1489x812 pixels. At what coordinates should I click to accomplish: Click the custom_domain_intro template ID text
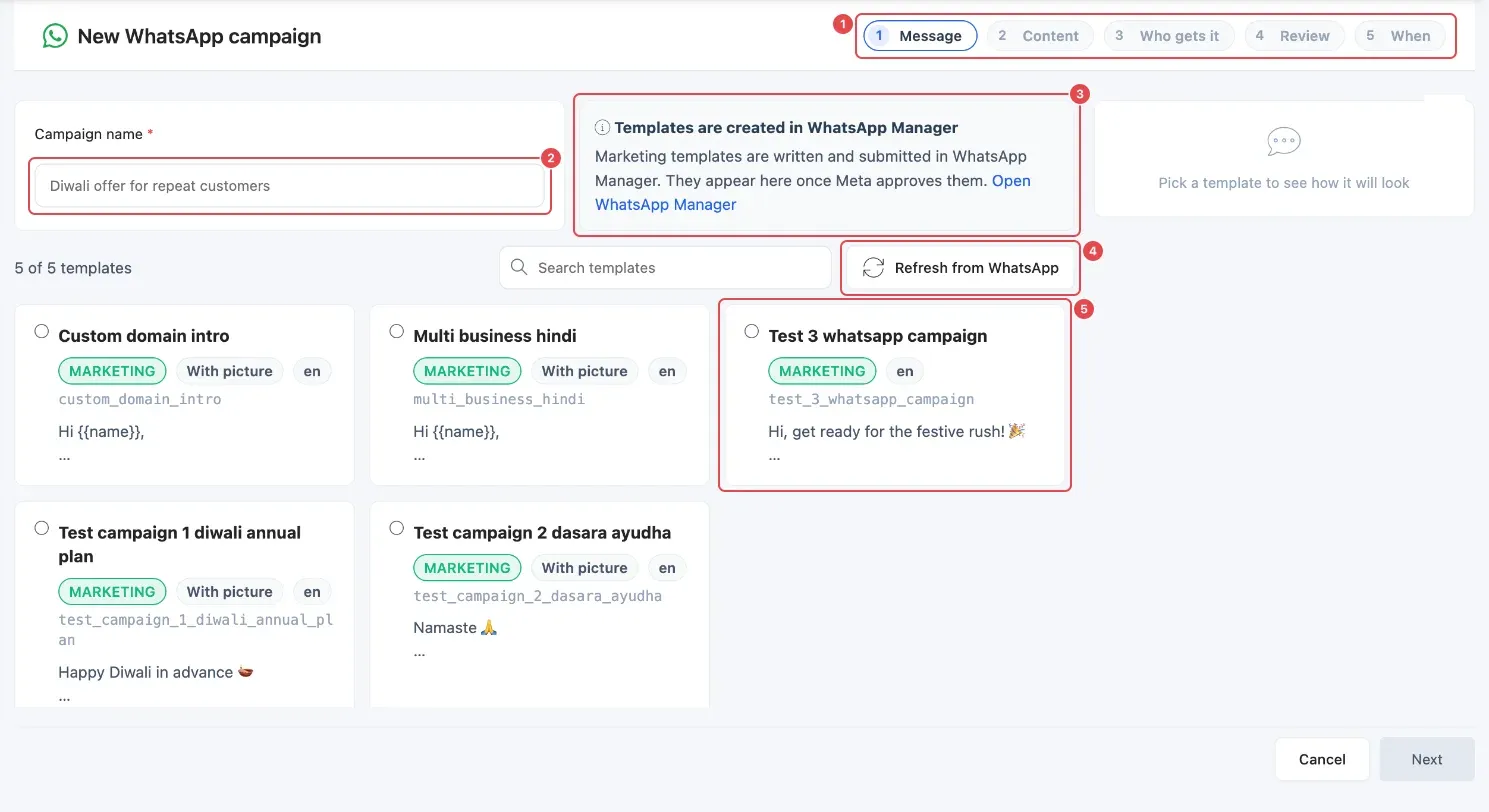point(140,399)
